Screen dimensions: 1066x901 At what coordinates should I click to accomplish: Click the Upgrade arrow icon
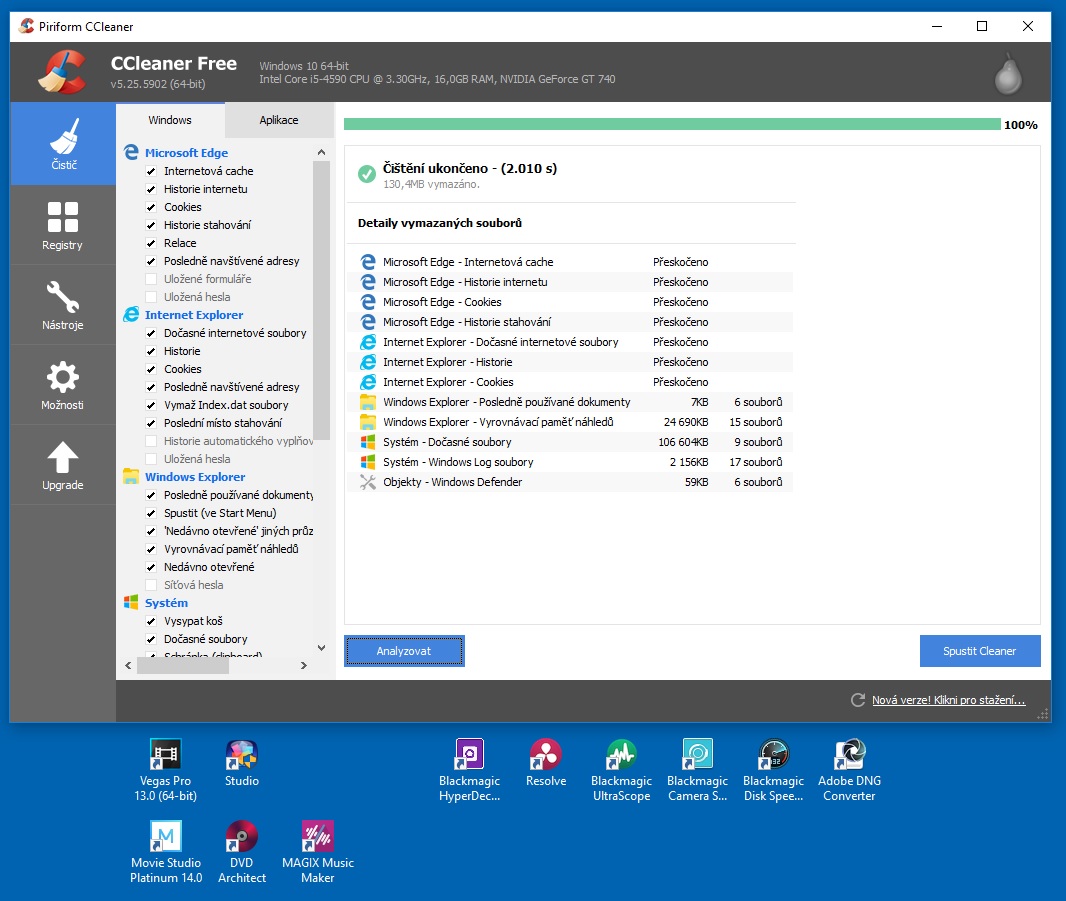coord(62,458)
